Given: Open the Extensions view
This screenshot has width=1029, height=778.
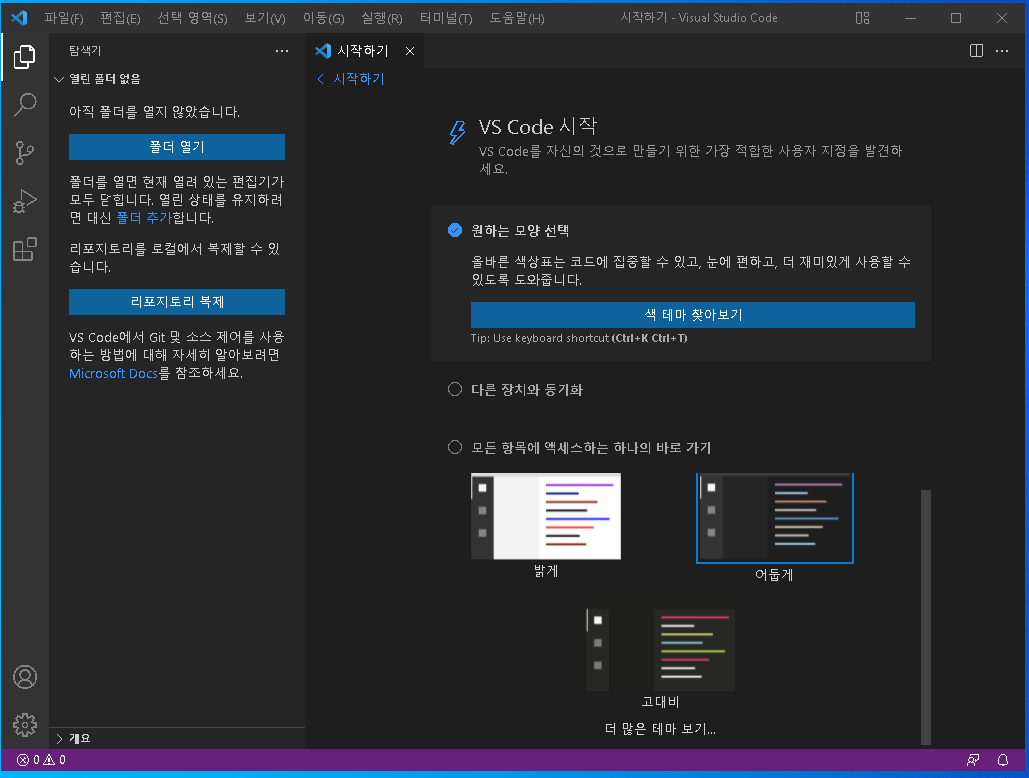Looking at the screenshot, I should point(24,249).
